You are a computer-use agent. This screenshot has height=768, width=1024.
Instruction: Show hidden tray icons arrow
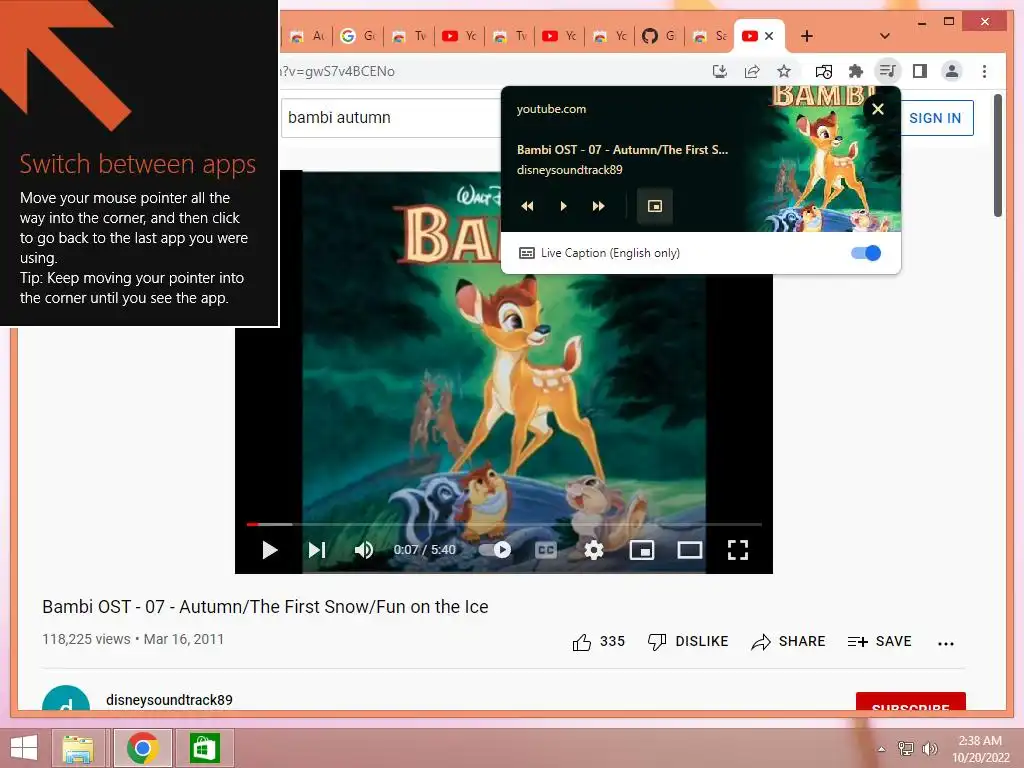882,749
